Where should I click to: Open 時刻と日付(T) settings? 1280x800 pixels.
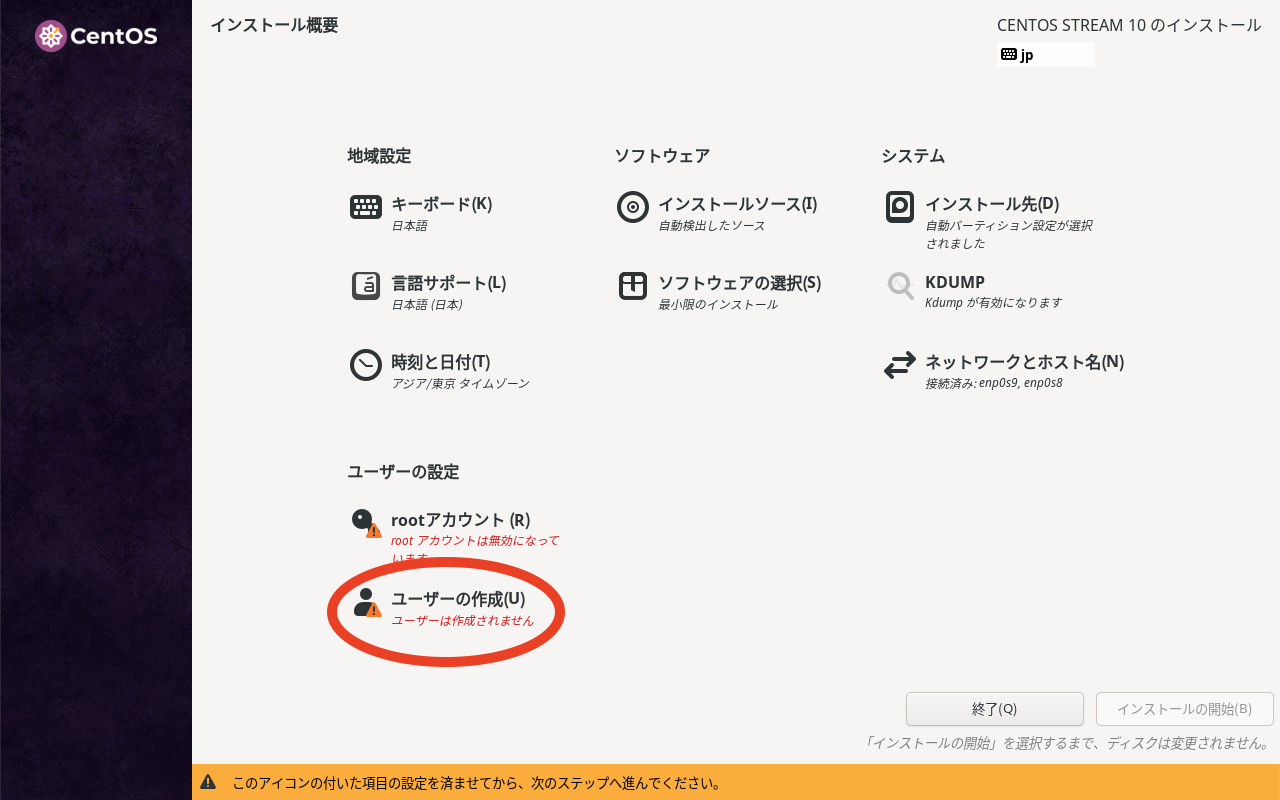coord(440,362)
